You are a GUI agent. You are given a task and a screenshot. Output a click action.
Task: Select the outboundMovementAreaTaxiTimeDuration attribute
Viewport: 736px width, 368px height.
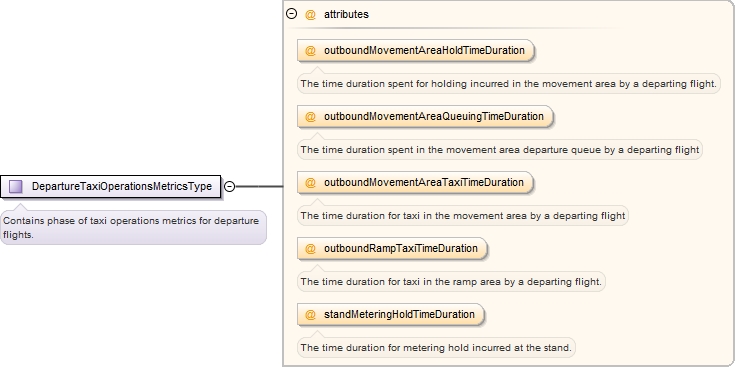[x=415, y=183]
